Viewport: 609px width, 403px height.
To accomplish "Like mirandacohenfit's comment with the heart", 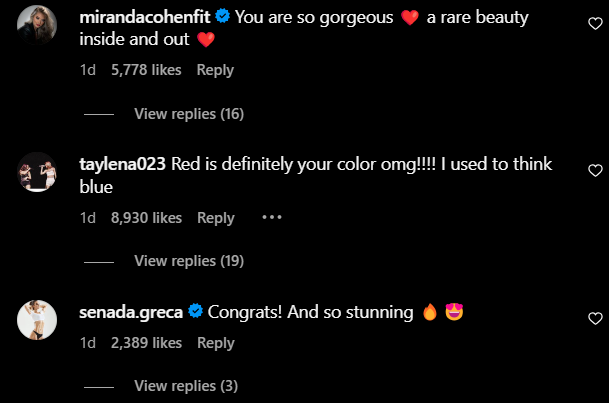I will pyautogui.click(x=595, y=23).
